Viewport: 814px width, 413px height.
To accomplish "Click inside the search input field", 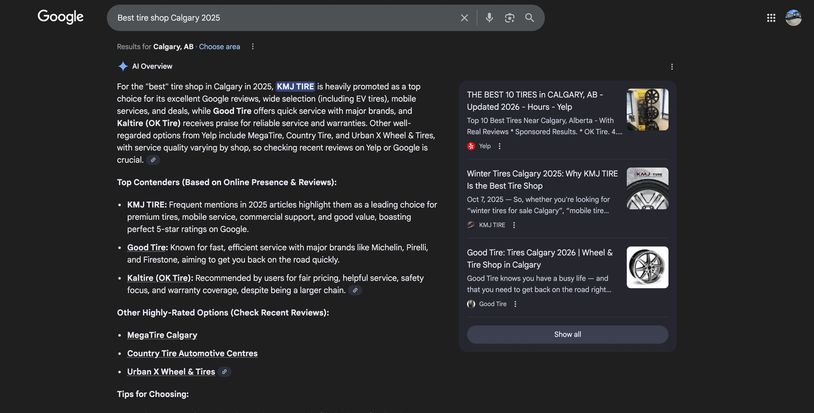I will click(x=280, y=18).
